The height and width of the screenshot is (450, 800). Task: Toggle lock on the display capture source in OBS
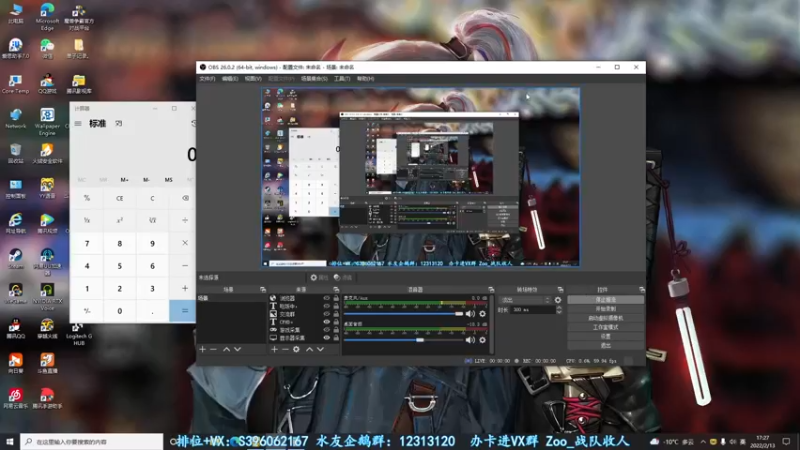coord(336,338)
